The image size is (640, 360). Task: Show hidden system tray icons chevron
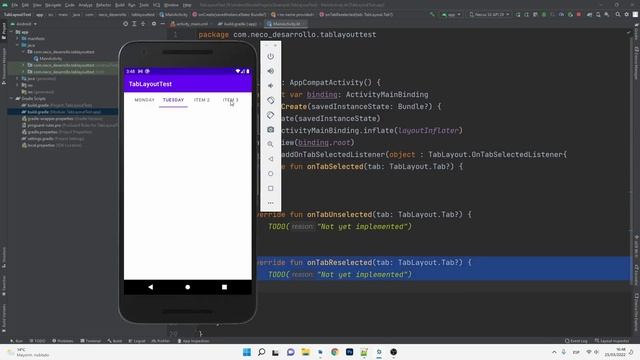click(x=554, y=352)
